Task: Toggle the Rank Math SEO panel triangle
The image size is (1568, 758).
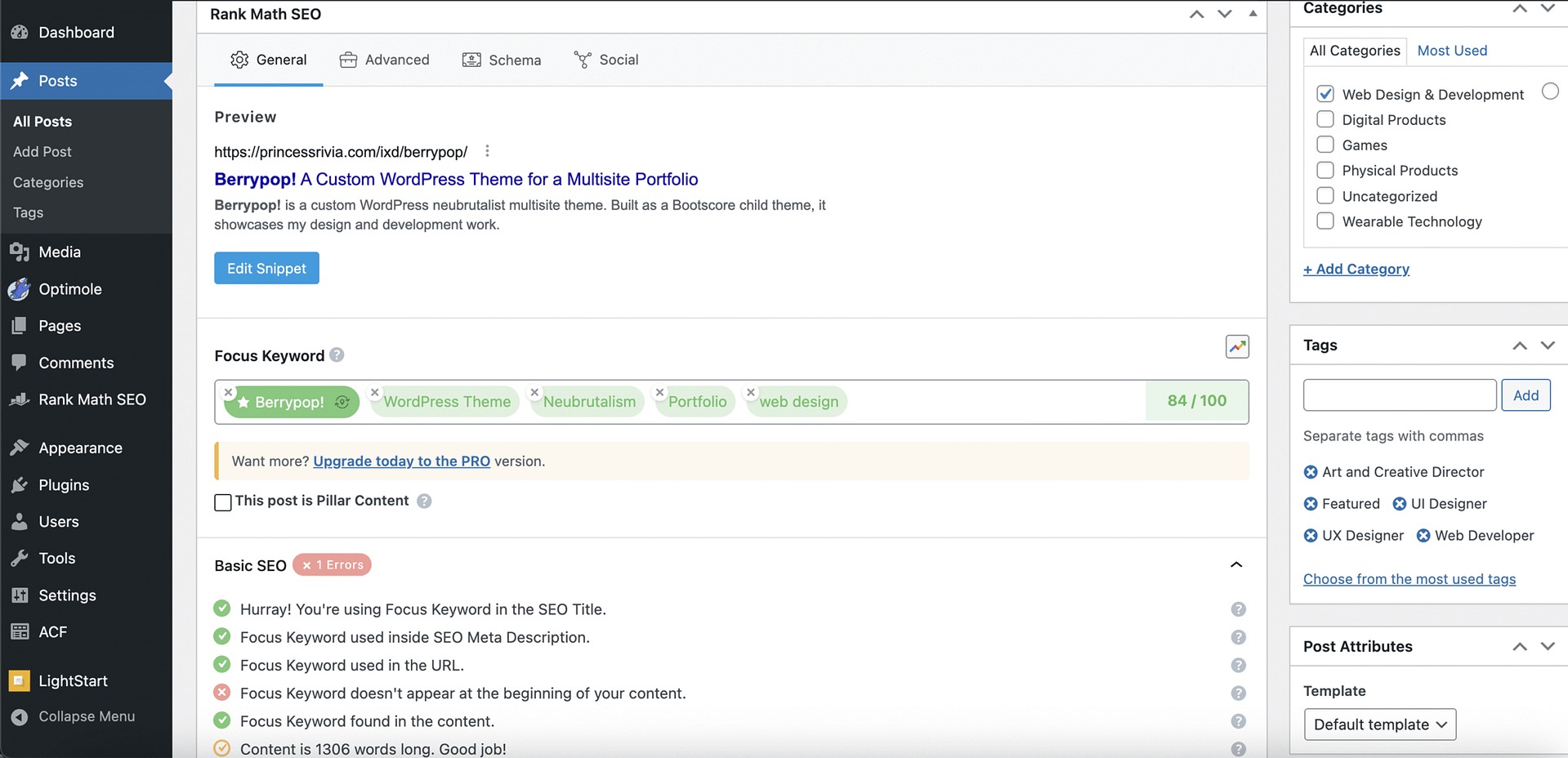Action: 1253,14
